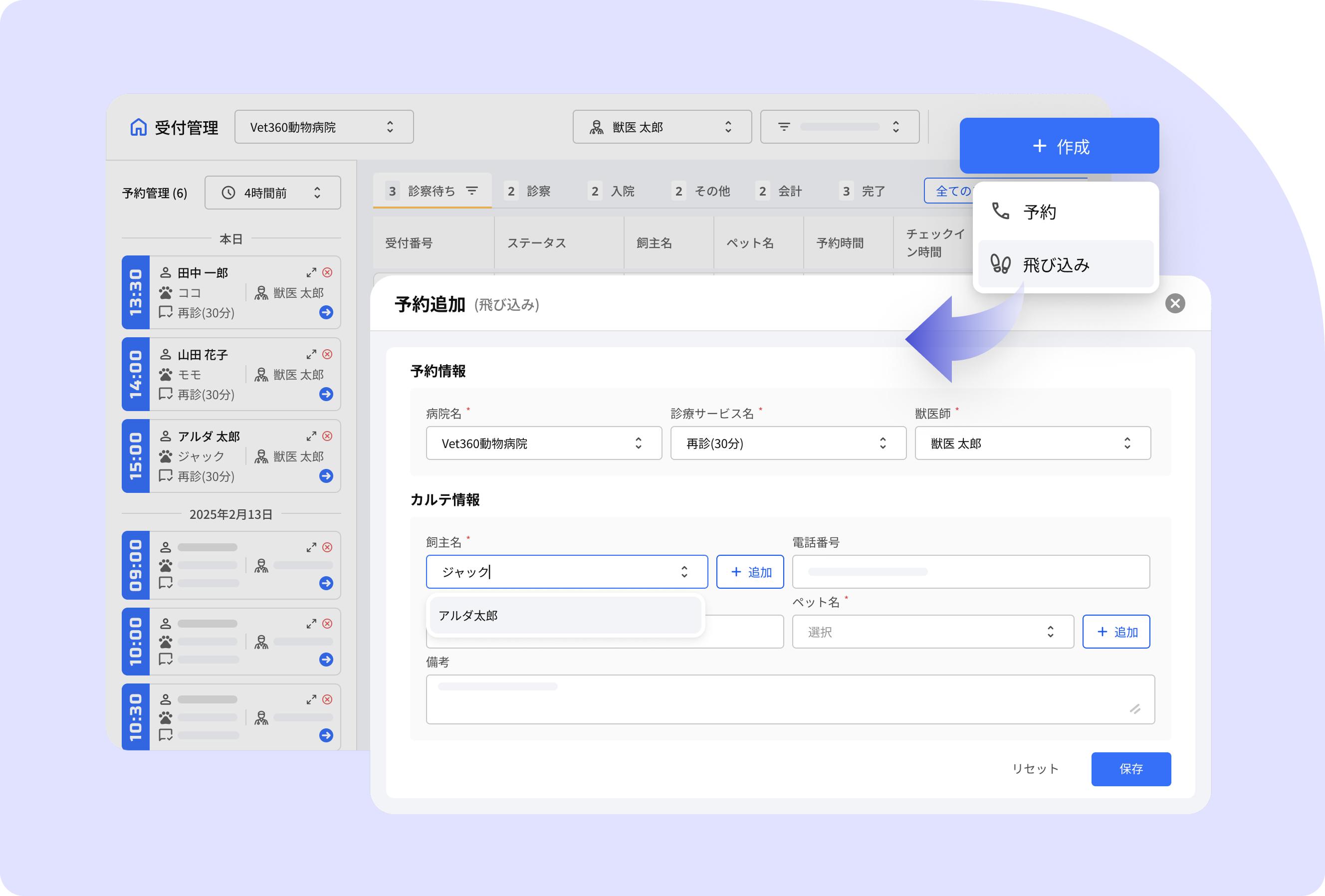Cancel the 10:30 appointment with red X
The width and height of the screenshot is (1325, 896).
327,699
